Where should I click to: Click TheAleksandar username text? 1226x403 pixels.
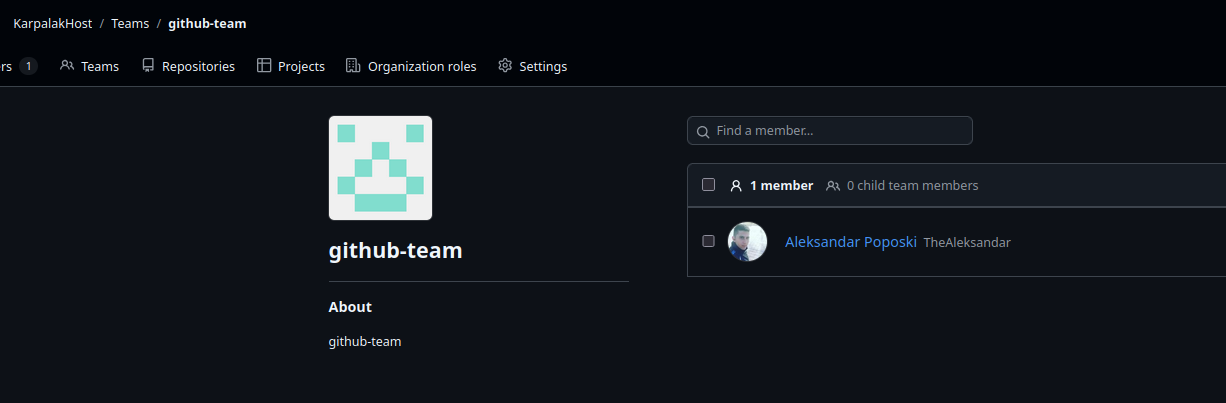967,242
